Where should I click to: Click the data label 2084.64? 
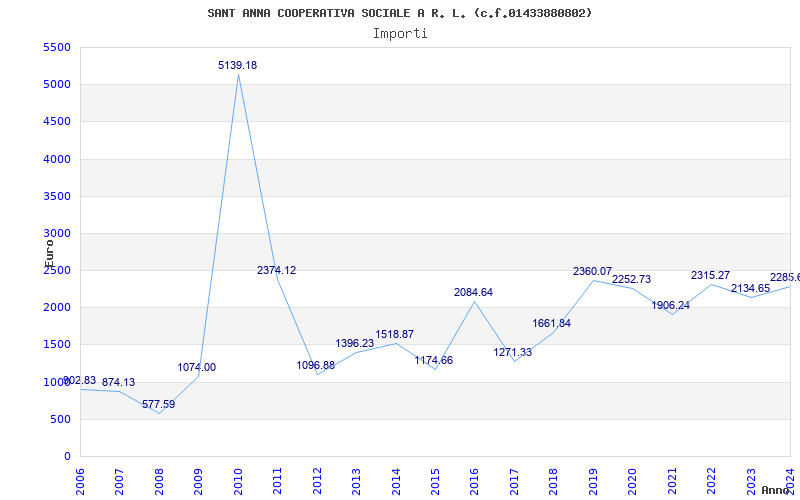click(473, 292)
